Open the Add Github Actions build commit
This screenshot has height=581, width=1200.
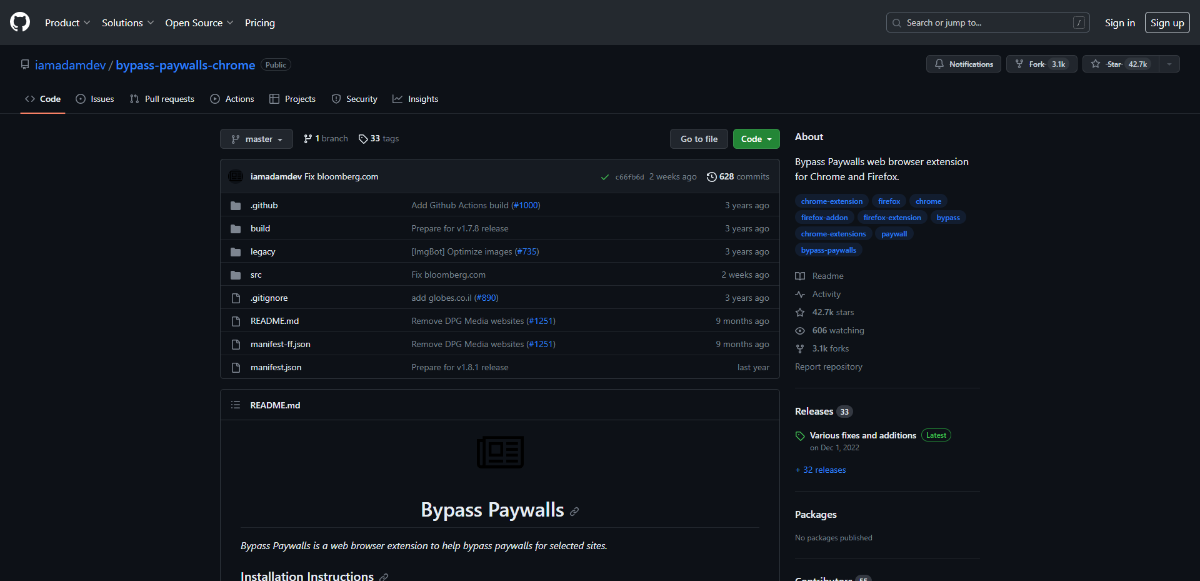[x=461, y=205]
